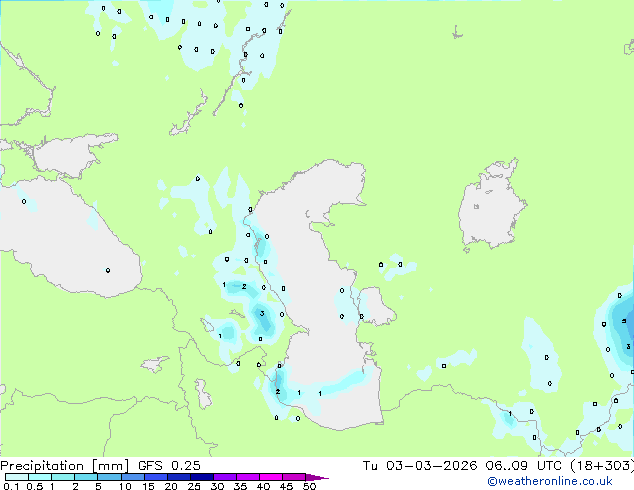Click the legend scale label '0.5'
This screenshot has width=634, height=490.
[x=35, y=486]
